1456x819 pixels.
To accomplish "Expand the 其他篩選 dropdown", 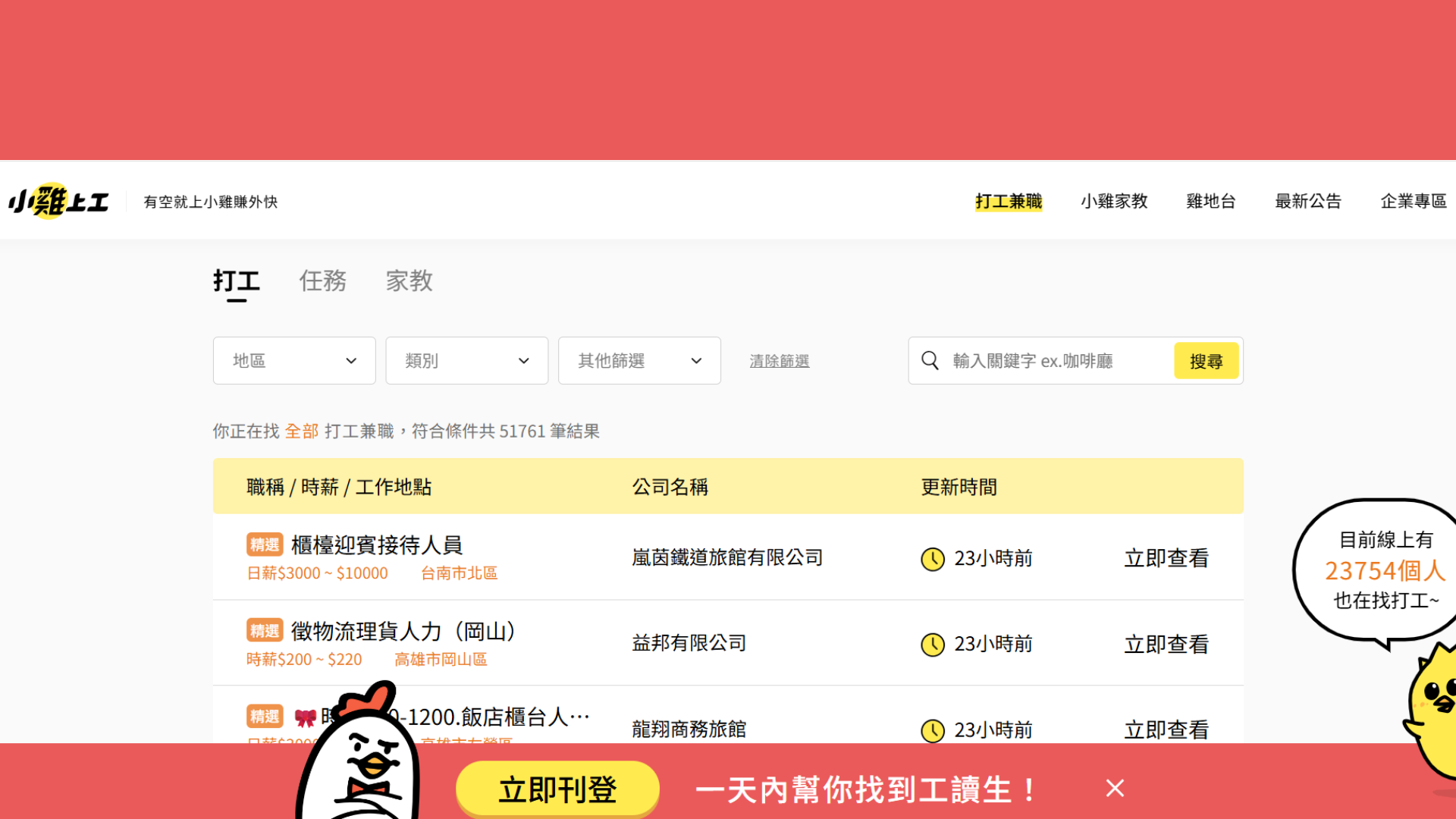I will (x=639, y=361).
